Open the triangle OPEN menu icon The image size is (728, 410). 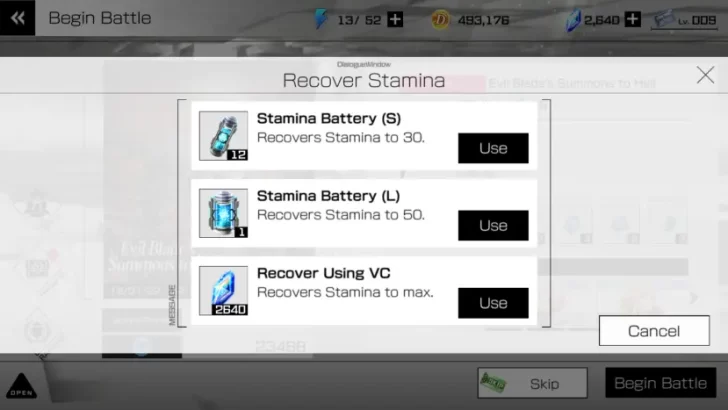21,386
